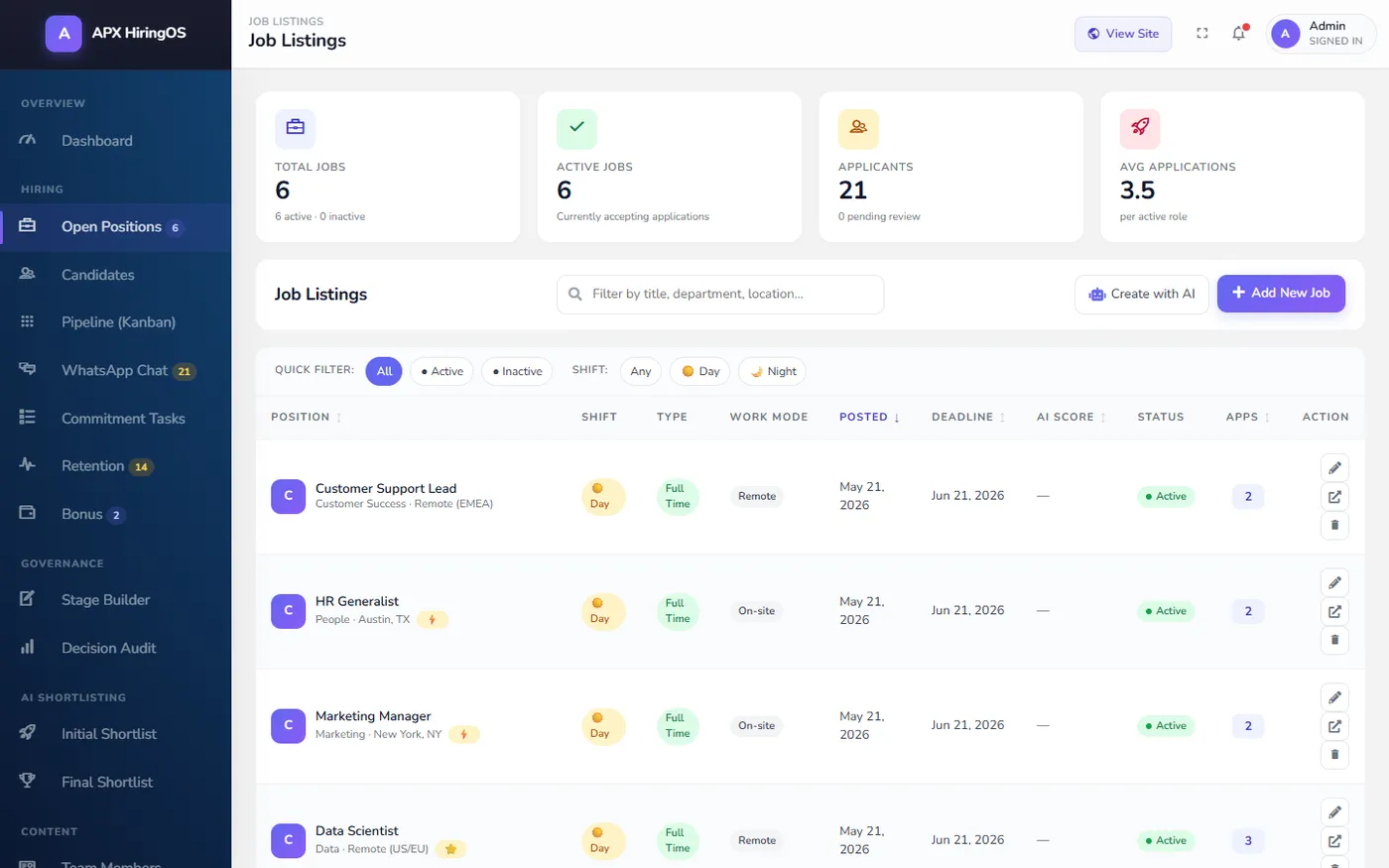Open HR Generalist external link icon

point(1334,612)
